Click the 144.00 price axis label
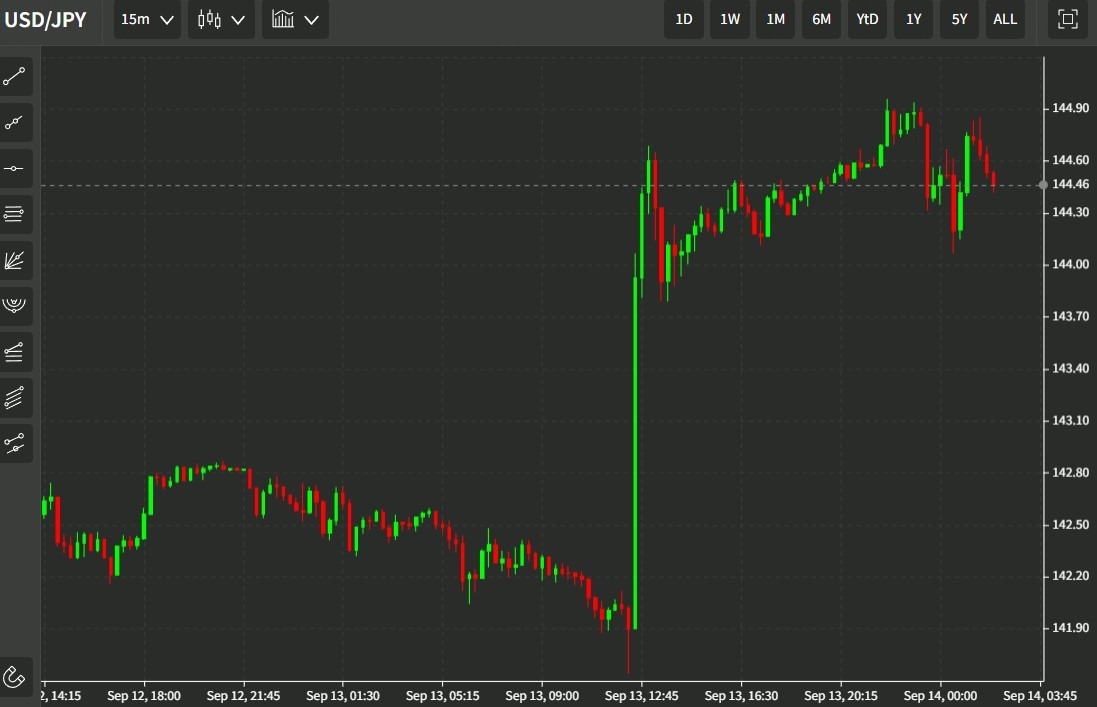 tap(1070, 264)
